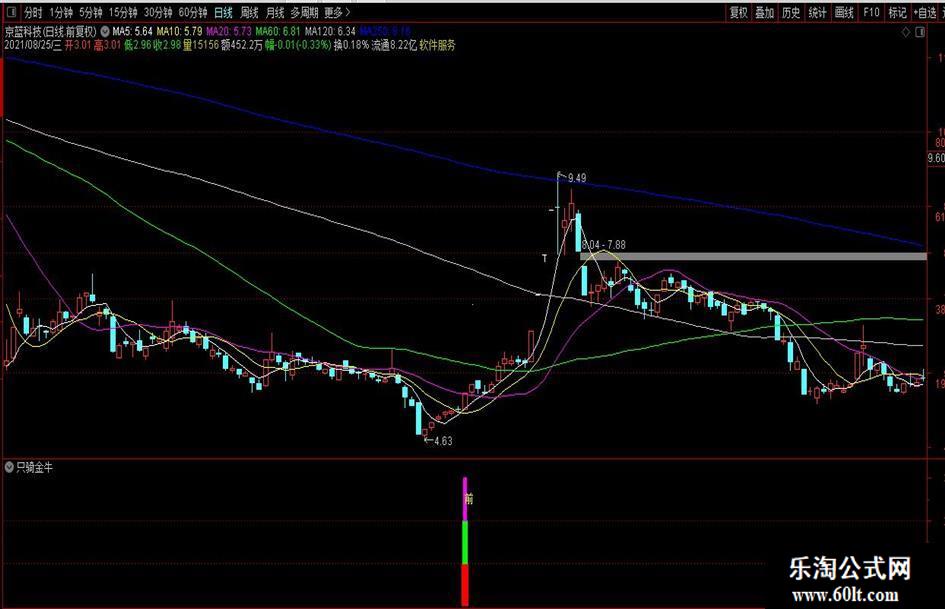
Task: Click the MA10: 5.79 label
Action: [x=180, y=31]
